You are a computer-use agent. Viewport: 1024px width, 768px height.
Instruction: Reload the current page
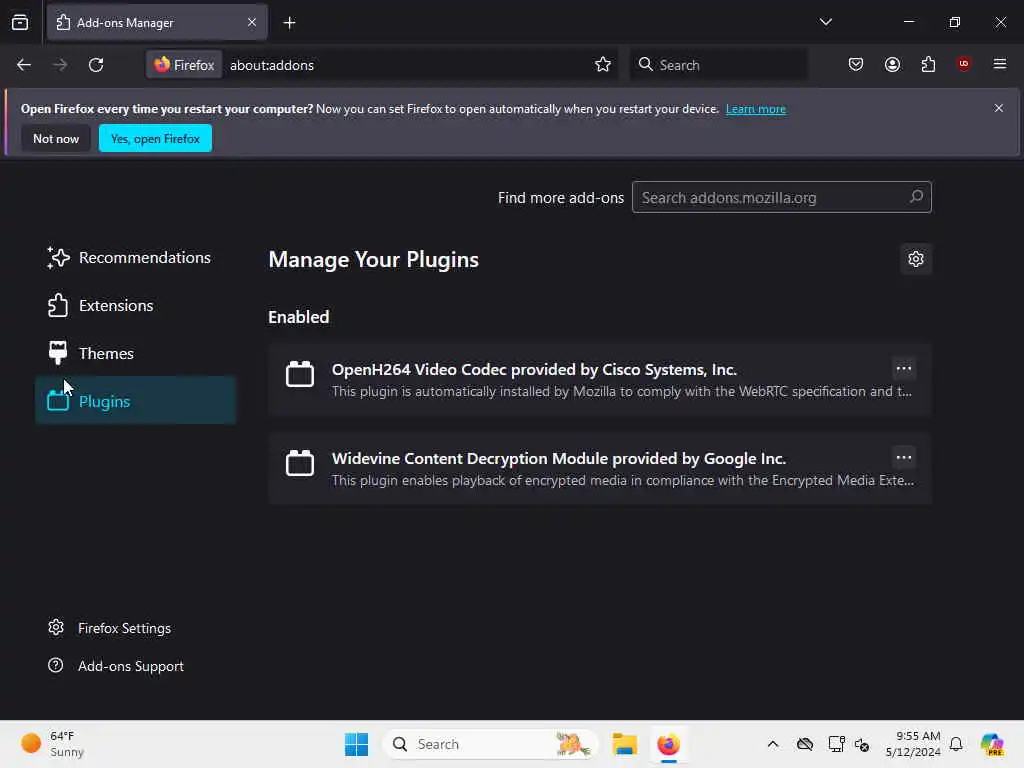(x=96, y=65)
